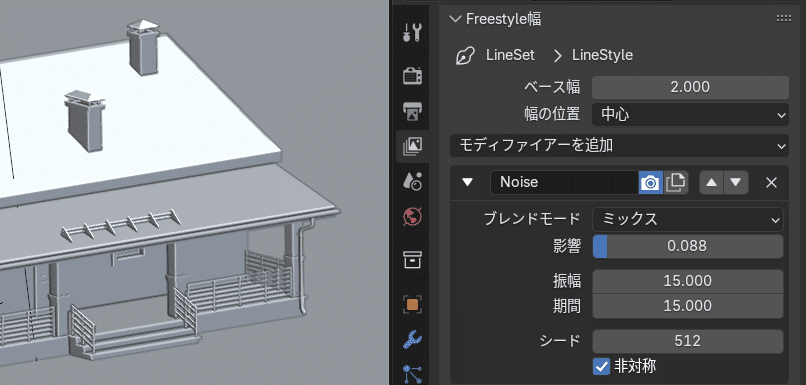
Task: Open the View Layer properties tab
Action: point(412,146)
